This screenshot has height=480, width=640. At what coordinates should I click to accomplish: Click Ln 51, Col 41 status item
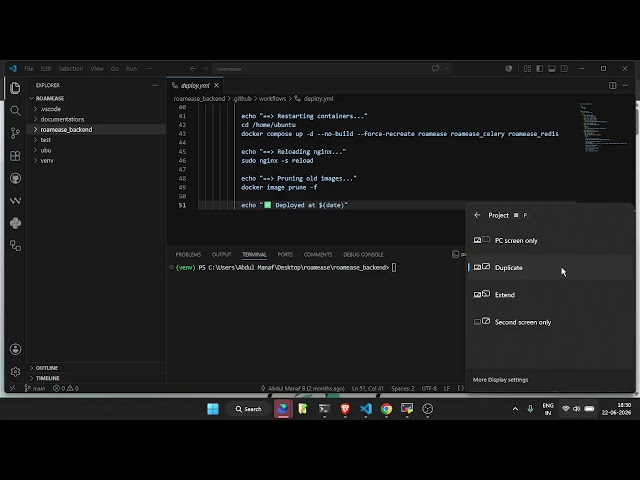point(367,388)
